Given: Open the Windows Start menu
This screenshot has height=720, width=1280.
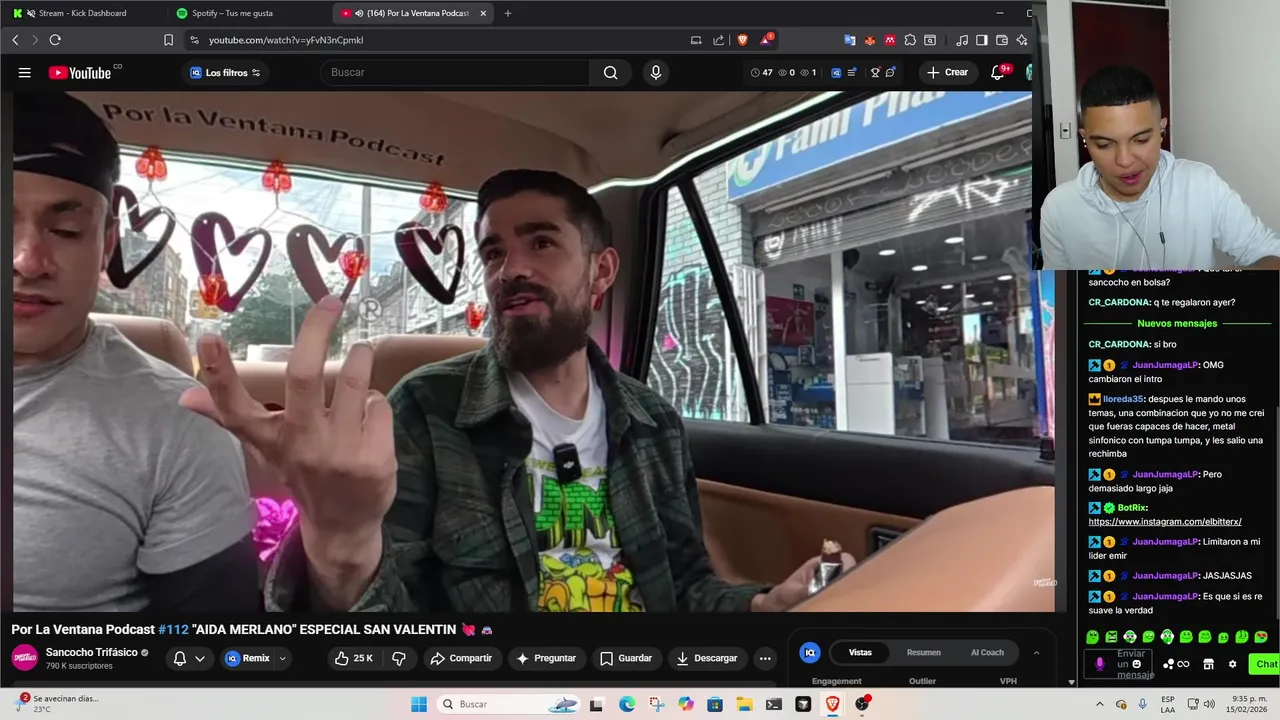Looking at the screenshot, I should tap(419, 704).
